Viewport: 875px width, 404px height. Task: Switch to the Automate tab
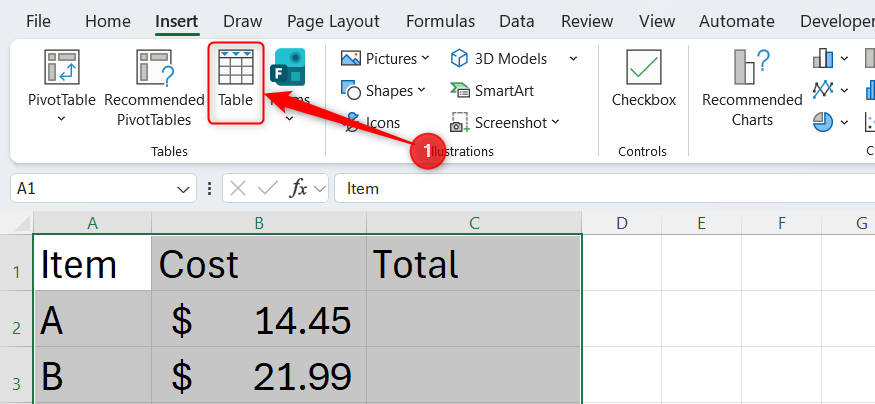pyautogui.click(x=737, y=21)
